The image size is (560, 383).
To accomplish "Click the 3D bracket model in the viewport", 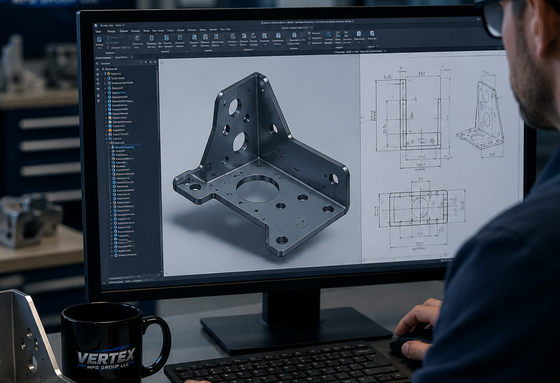I will click(262, 164).
